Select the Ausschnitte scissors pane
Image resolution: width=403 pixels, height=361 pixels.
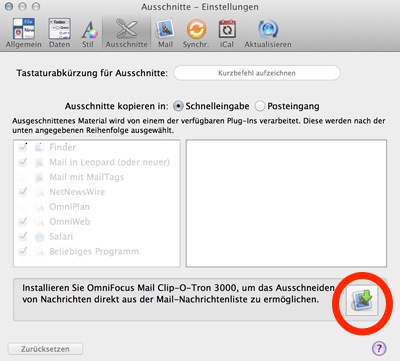point(127,33)
